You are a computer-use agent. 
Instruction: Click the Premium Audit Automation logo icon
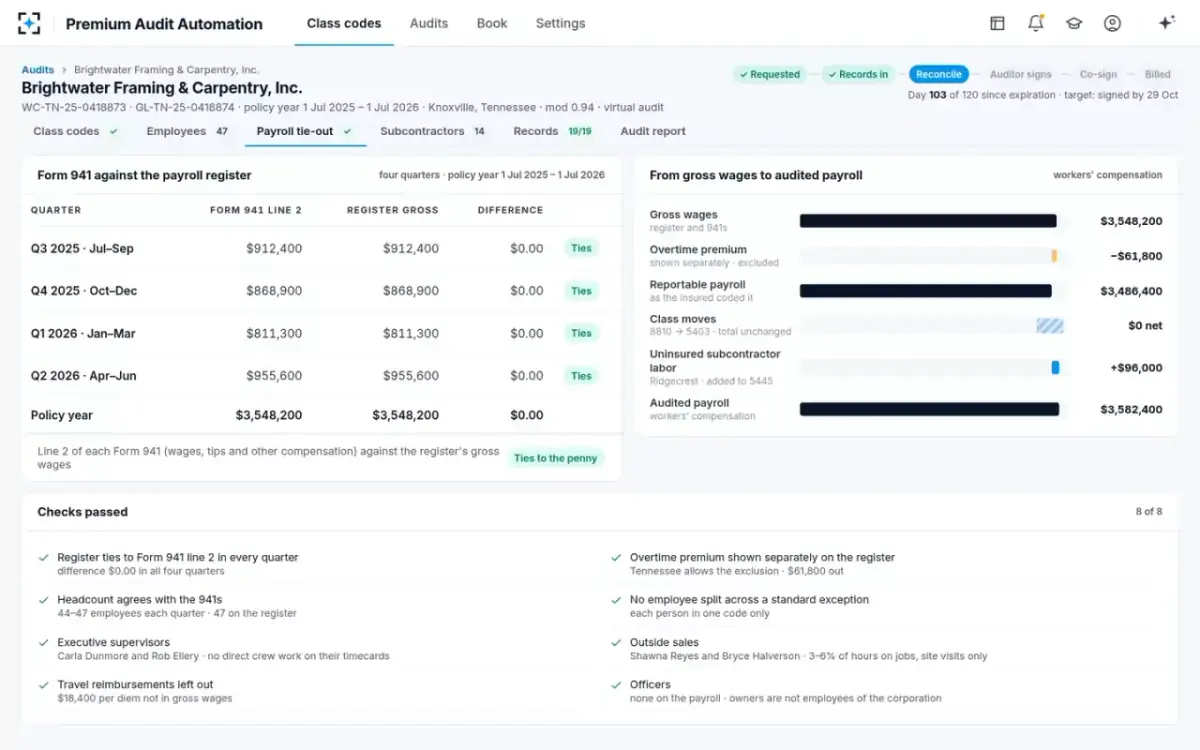tap(29, 23)
